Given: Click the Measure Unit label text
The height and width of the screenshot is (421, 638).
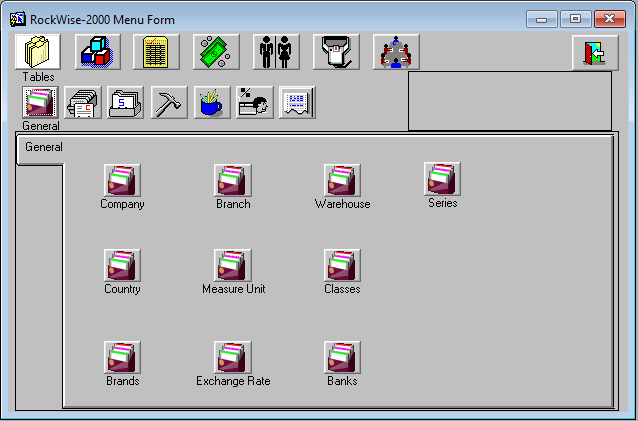Looking at the screenshot, I should 234,289.
